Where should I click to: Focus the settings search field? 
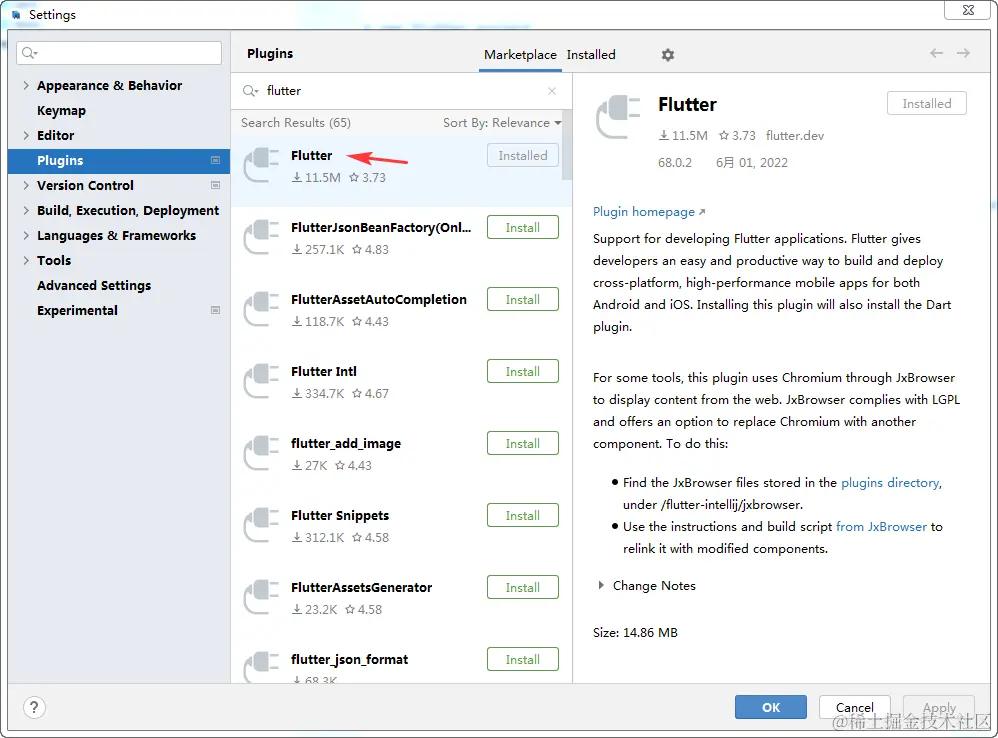[119, 53]
